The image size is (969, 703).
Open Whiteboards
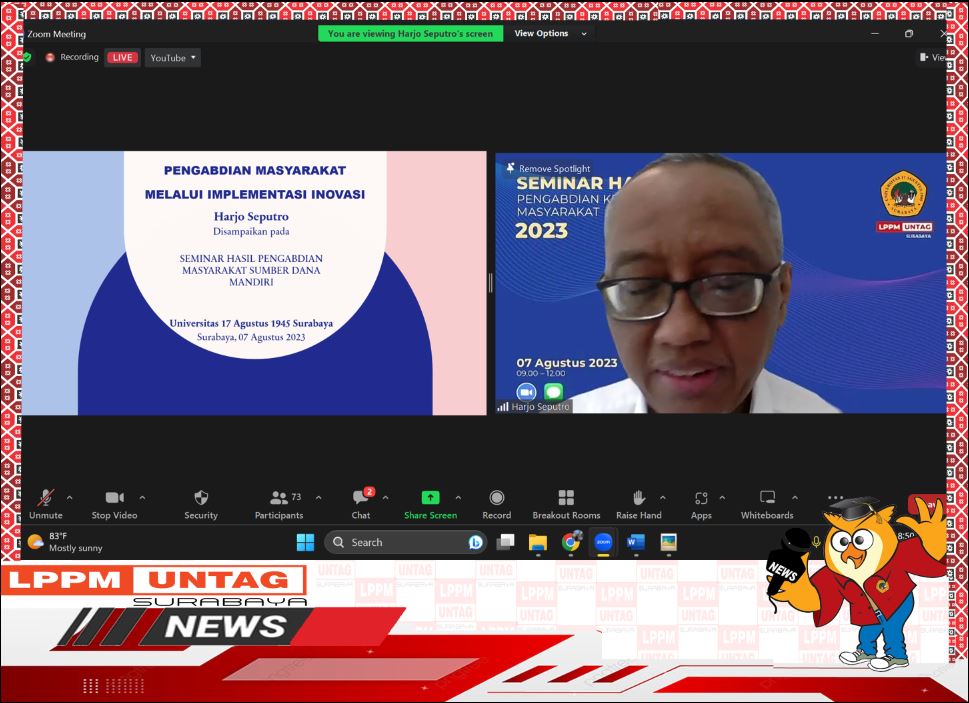767,504
